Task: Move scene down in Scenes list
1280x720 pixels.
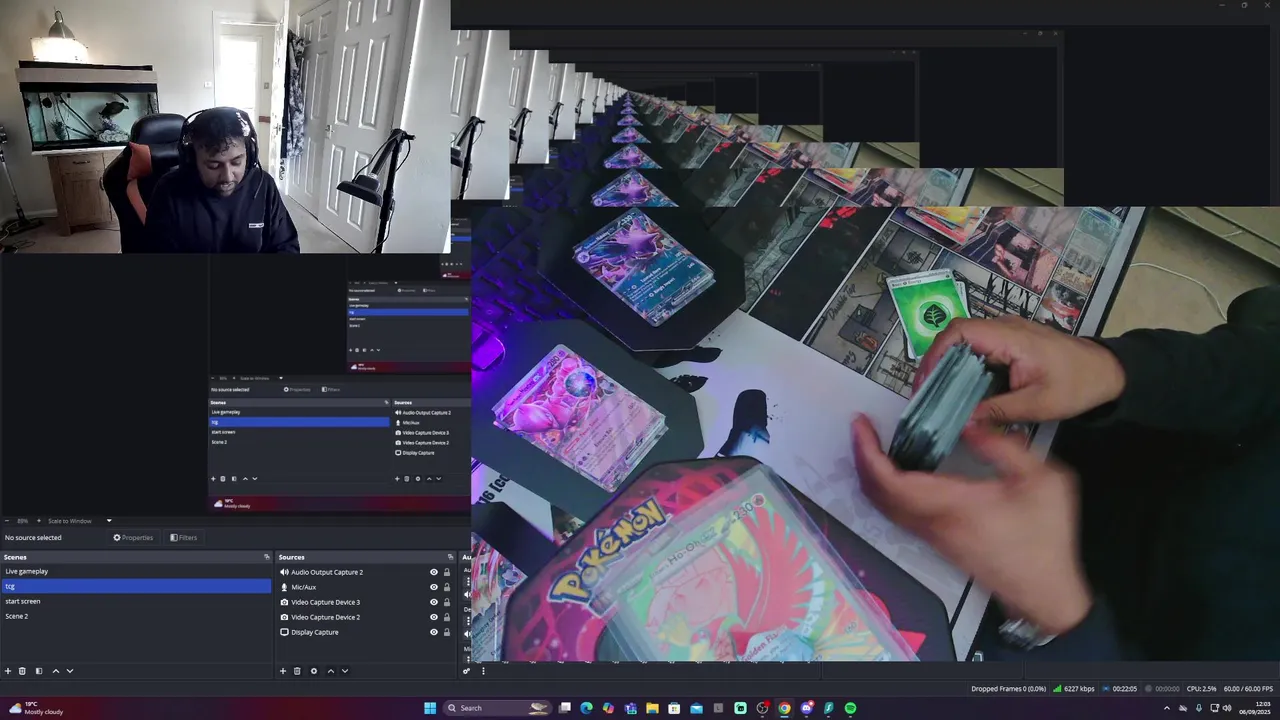Action: (69, 671)
